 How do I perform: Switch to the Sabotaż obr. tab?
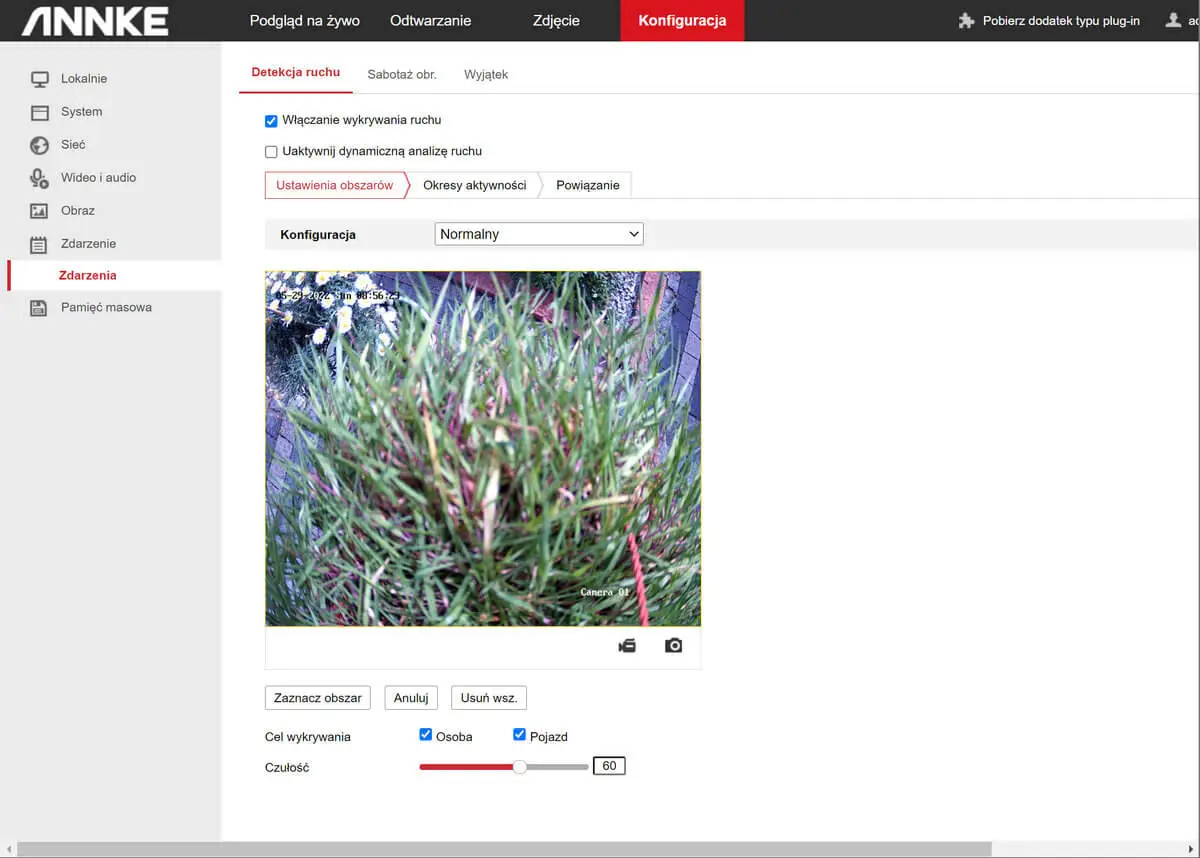[x=402, y=74]
